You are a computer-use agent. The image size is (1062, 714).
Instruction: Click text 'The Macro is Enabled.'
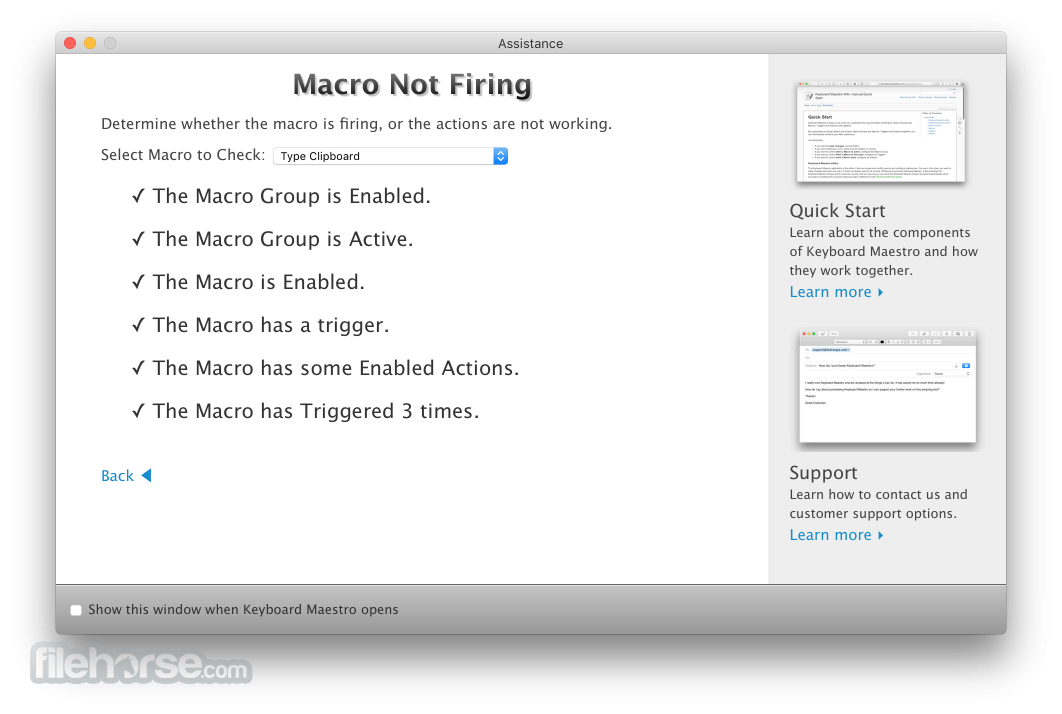258,282
